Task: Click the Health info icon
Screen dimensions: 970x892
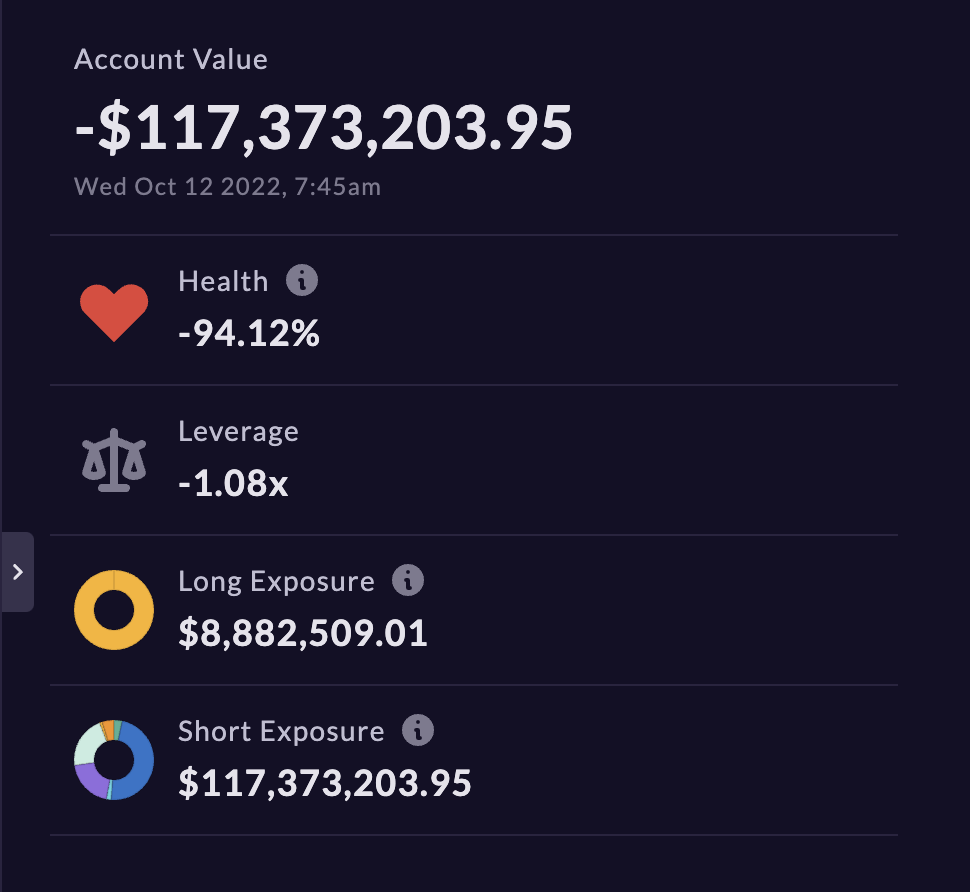Action: coord(302,280)
